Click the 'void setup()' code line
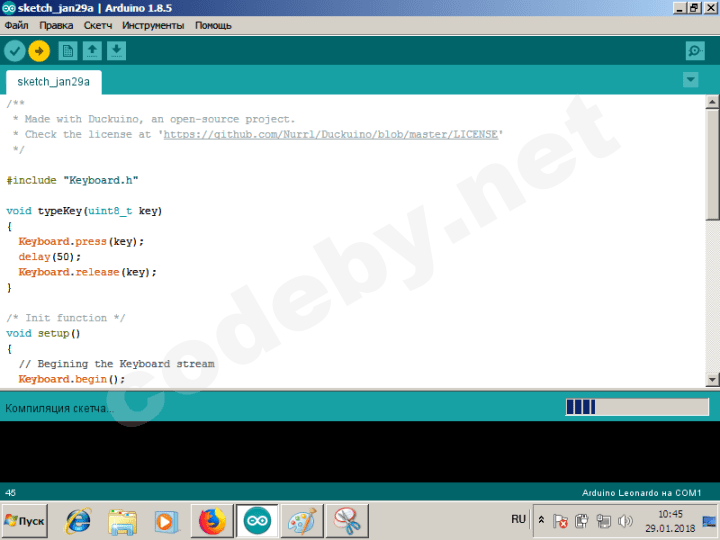This screenshot has height=540, width=720. pyautogui.click(x=44, y=333)
